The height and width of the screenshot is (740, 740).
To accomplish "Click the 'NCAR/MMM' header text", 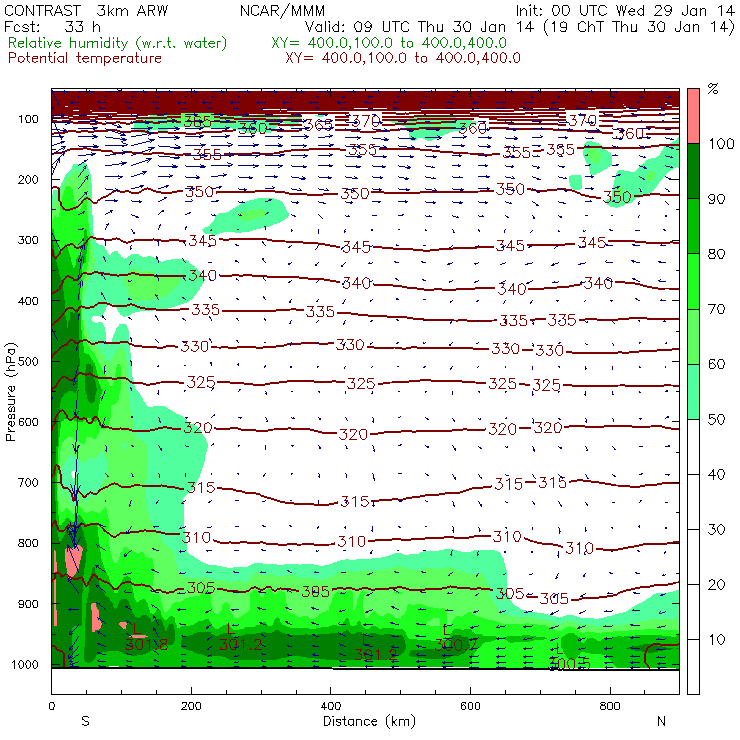I will (x=282, y=10).
